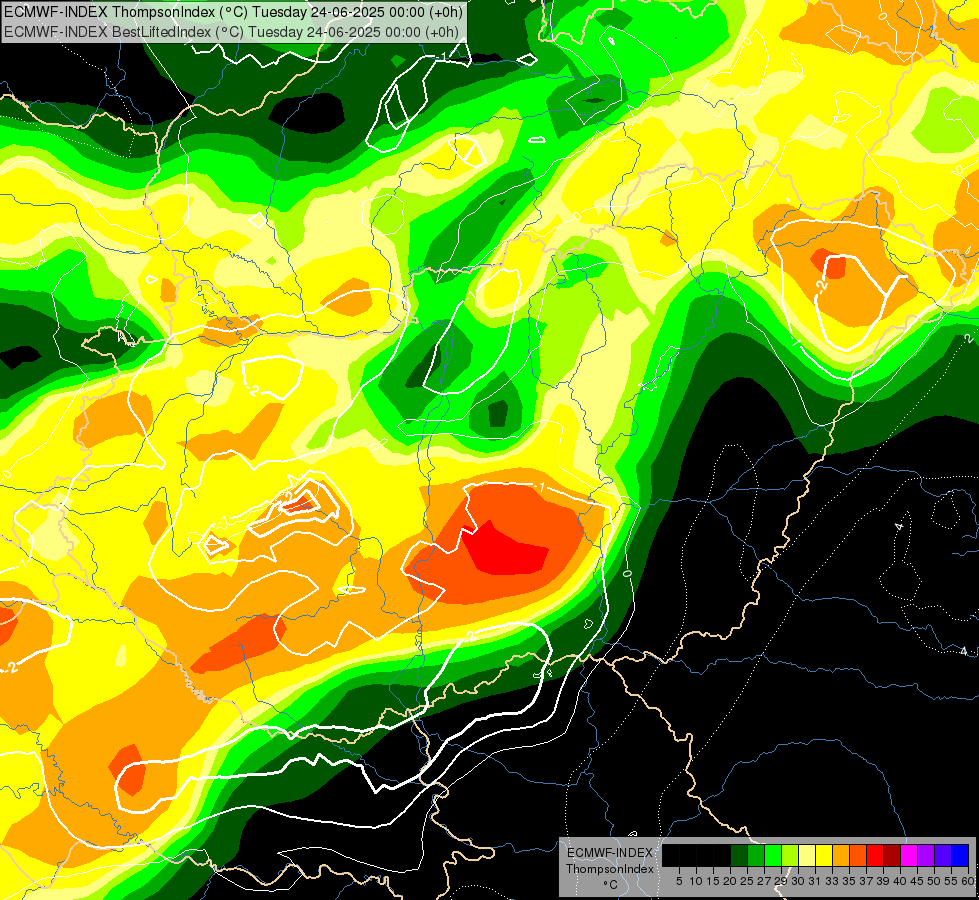Image resolution: width=979 pixels, height=900 pixels.
Task: Pick legend tick value 37
Action: coord(867,881)
